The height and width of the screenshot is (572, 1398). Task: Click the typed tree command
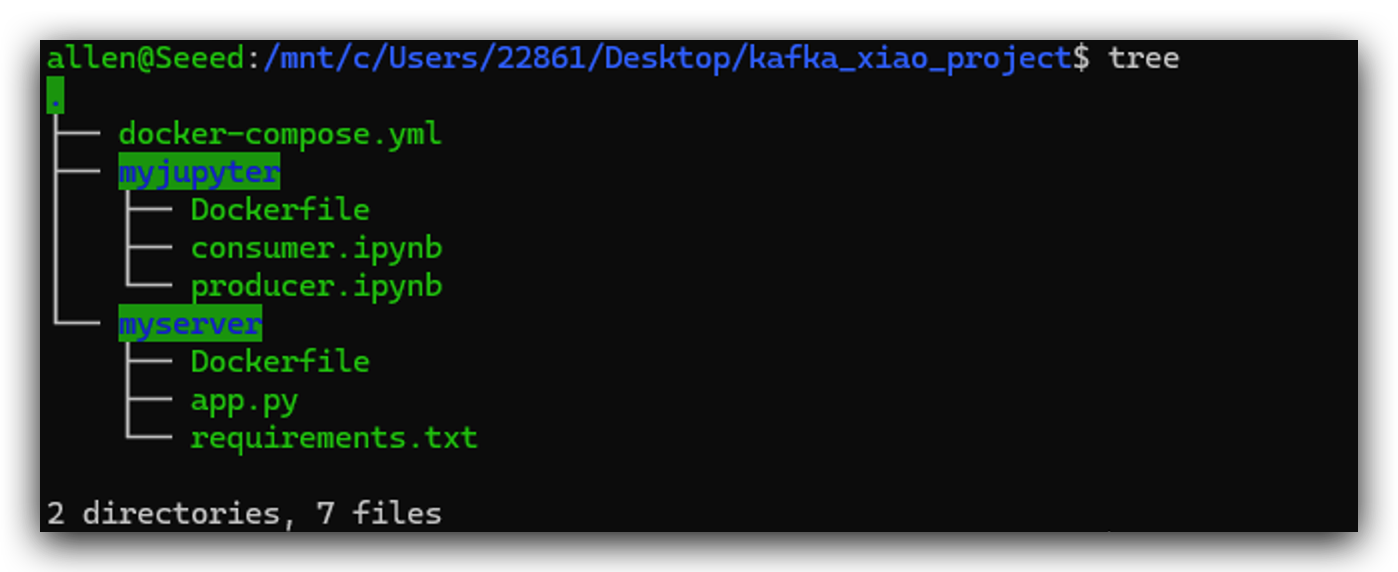click(1143, 58)
